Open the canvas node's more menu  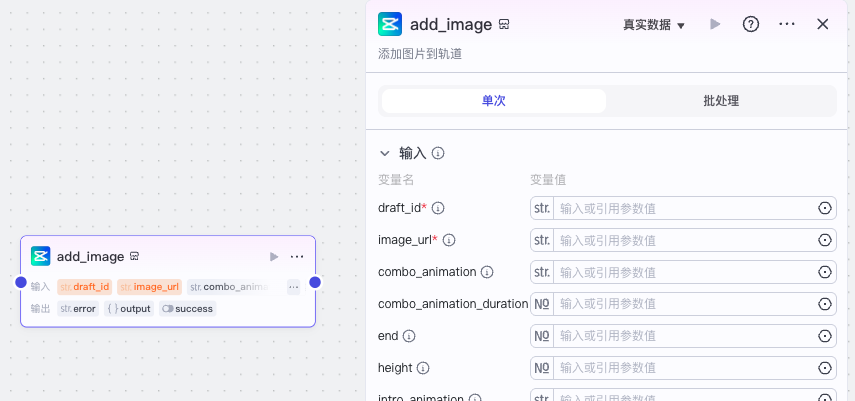(x=297, y=256)
